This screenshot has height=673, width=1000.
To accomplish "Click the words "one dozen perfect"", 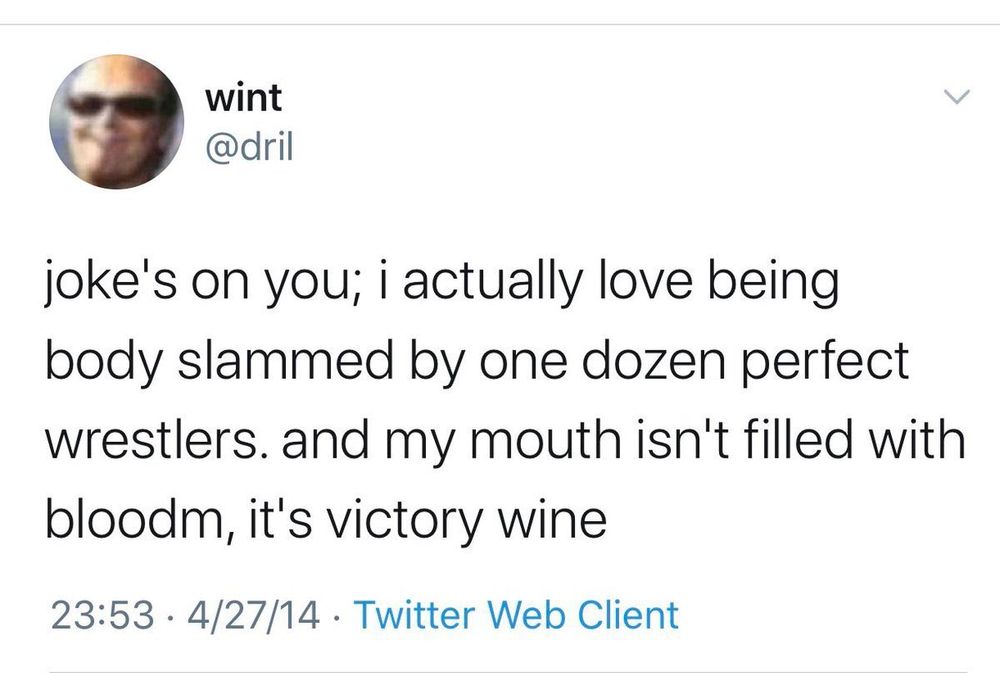I will 693,361.
